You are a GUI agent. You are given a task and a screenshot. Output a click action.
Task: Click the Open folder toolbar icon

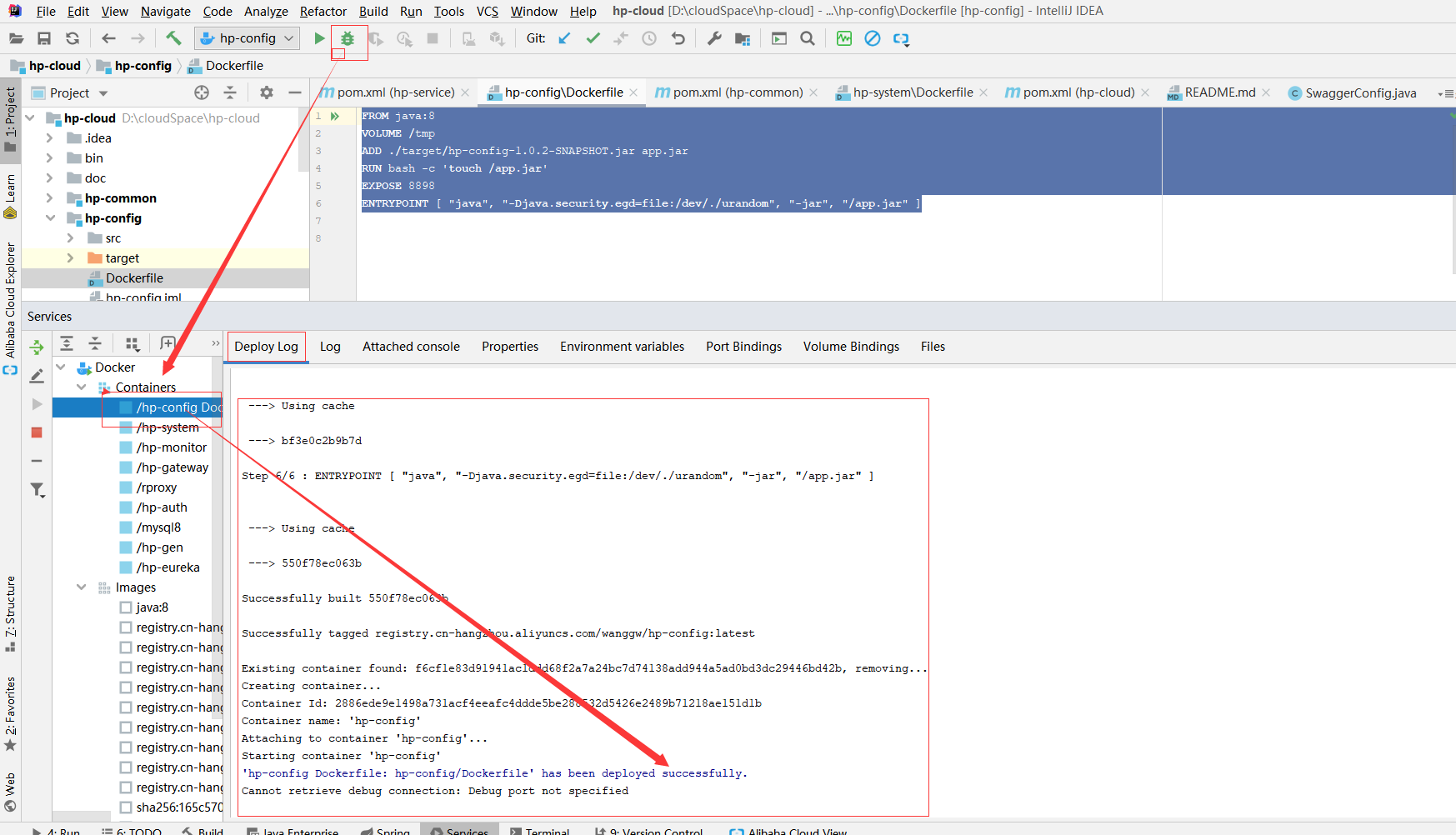tap(16, 38)
